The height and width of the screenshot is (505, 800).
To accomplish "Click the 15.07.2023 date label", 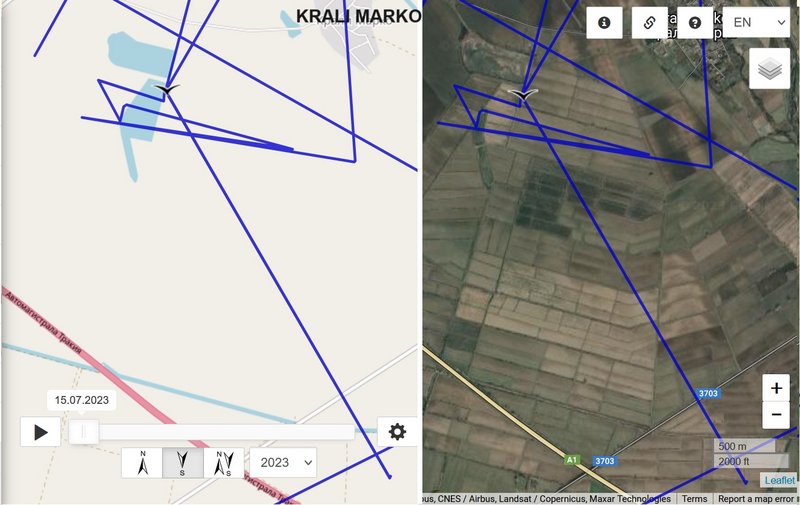I will [82, 400].
